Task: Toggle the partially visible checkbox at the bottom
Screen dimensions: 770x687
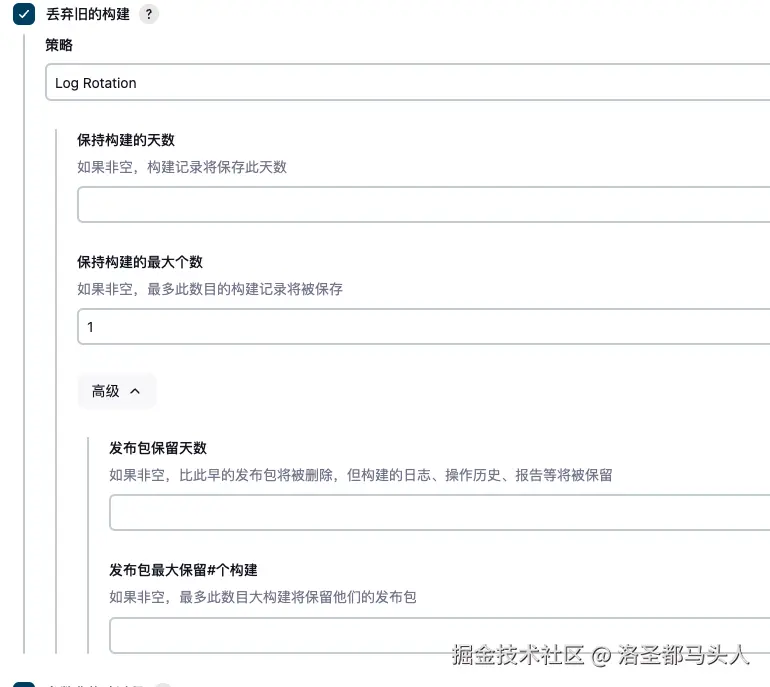Action: [24, 683]
